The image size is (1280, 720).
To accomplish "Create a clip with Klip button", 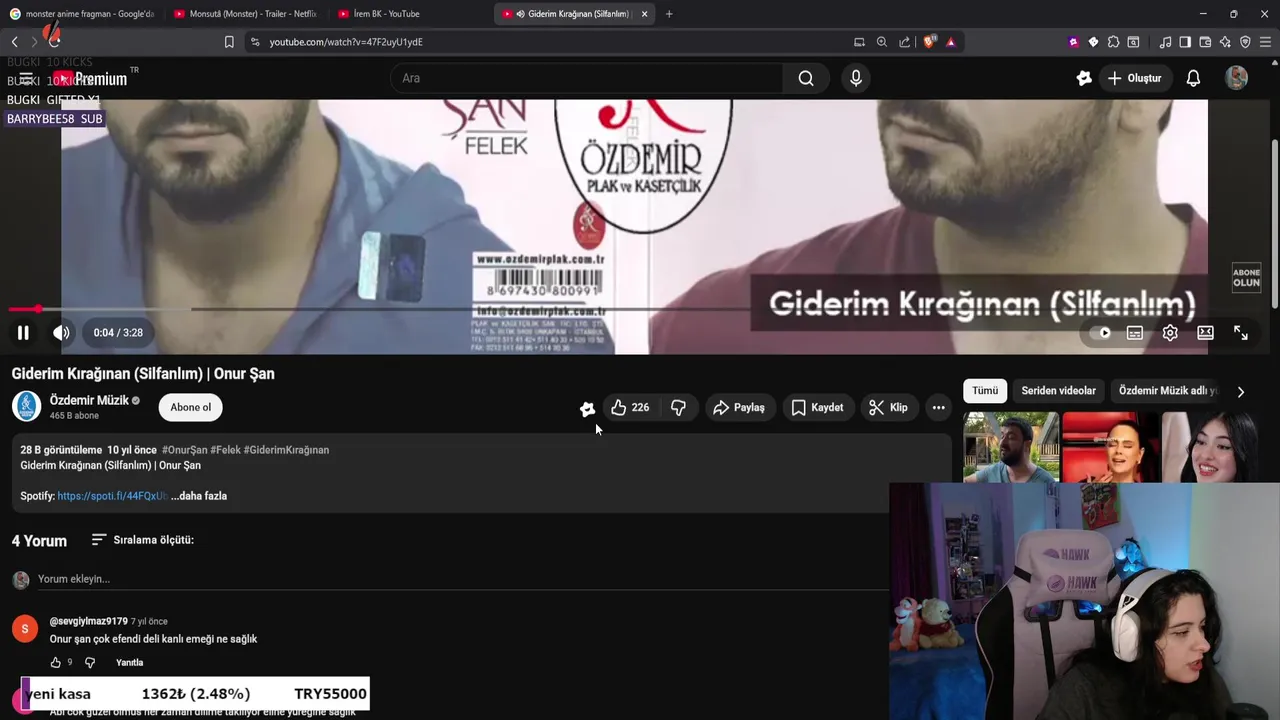I will 888,407.
